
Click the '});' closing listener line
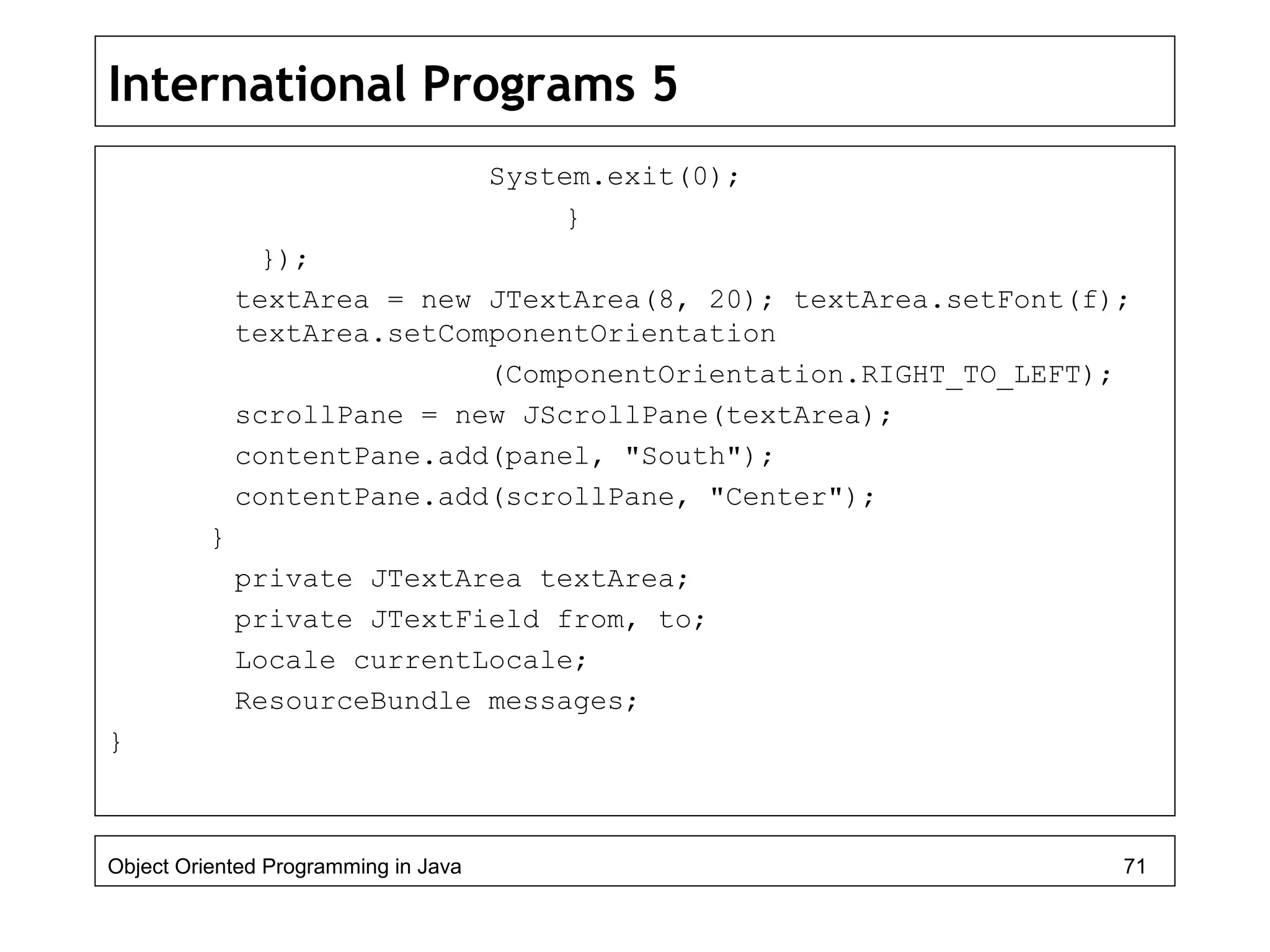click(x=285, y=259)
